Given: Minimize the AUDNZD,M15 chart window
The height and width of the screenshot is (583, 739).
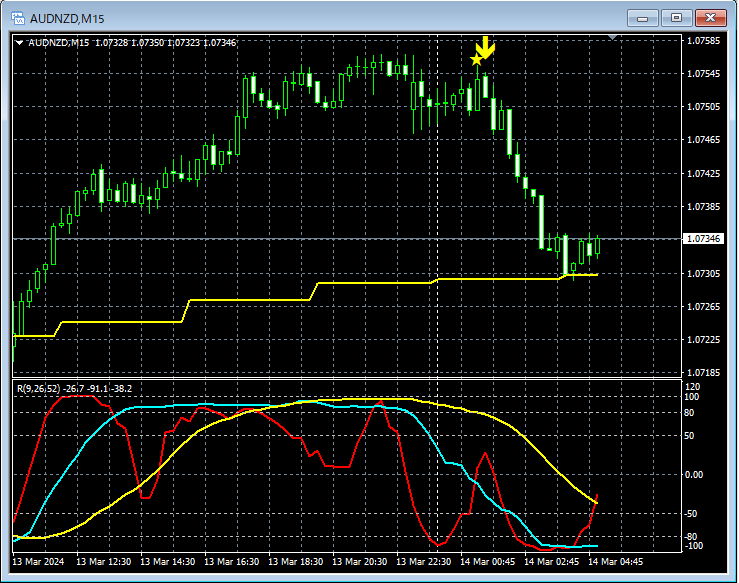Looking at the screenshot, I should 642,18.
